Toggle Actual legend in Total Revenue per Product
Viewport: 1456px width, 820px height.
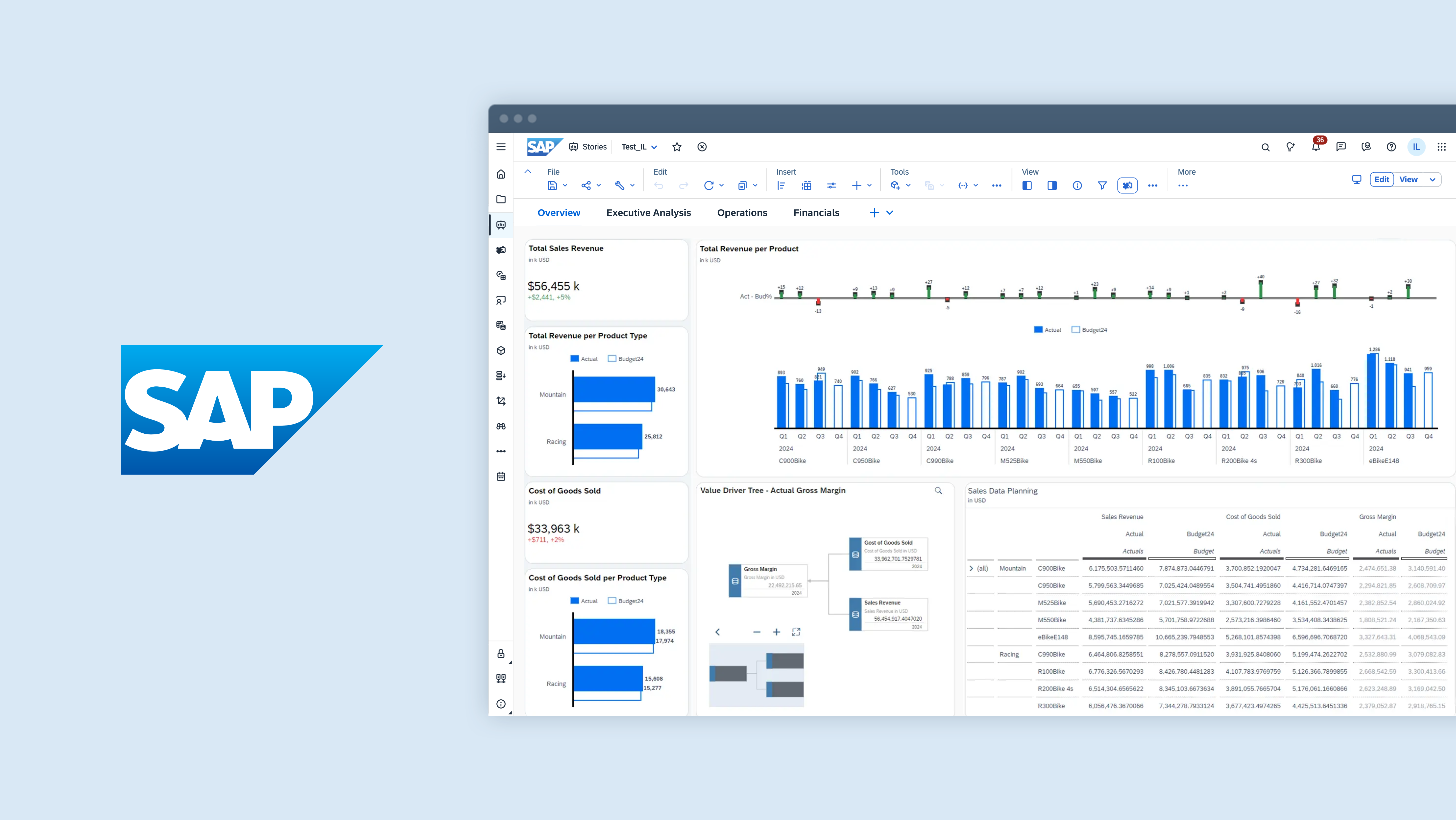click(x=1047, y=330)
